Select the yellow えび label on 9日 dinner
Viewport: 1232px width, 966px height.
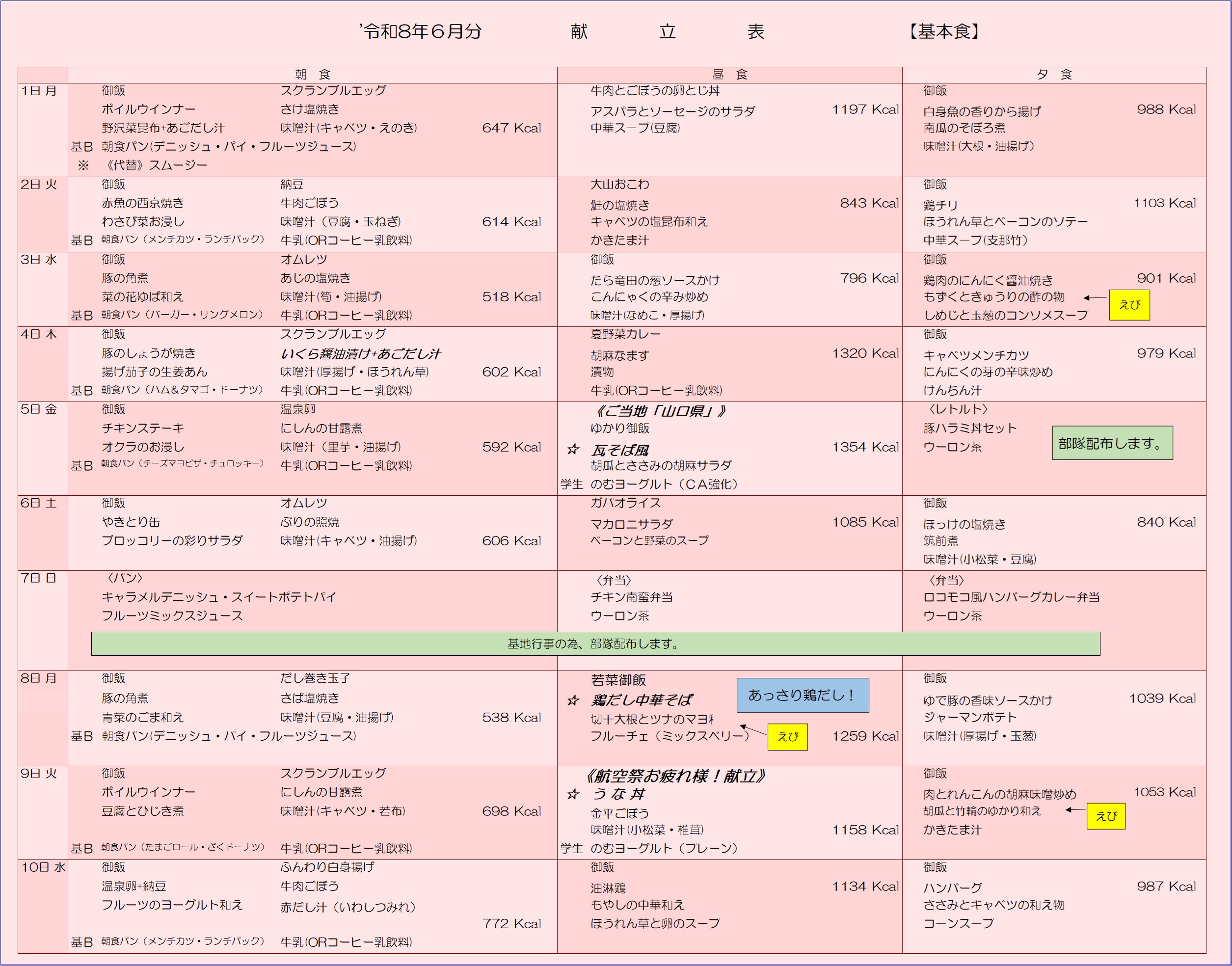1106,816
